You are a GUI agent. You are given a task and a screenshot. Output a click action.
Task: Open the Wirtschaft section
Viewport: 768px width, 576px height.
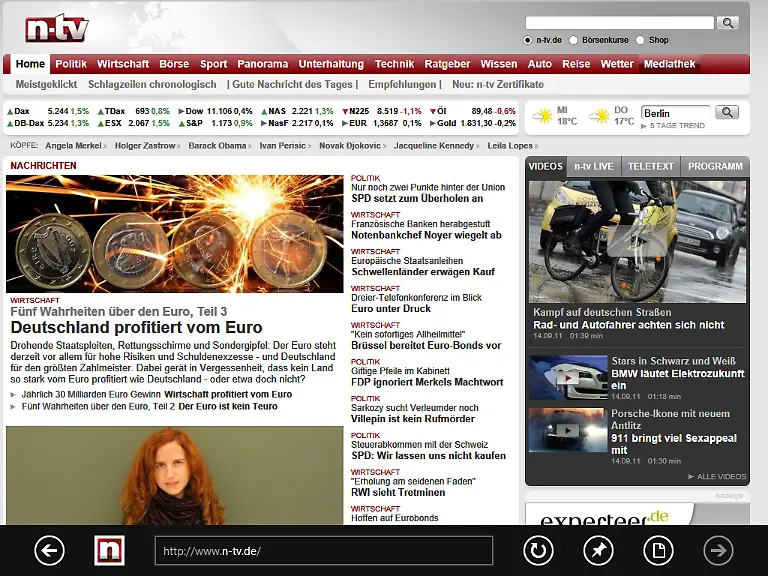coord(123,64)
